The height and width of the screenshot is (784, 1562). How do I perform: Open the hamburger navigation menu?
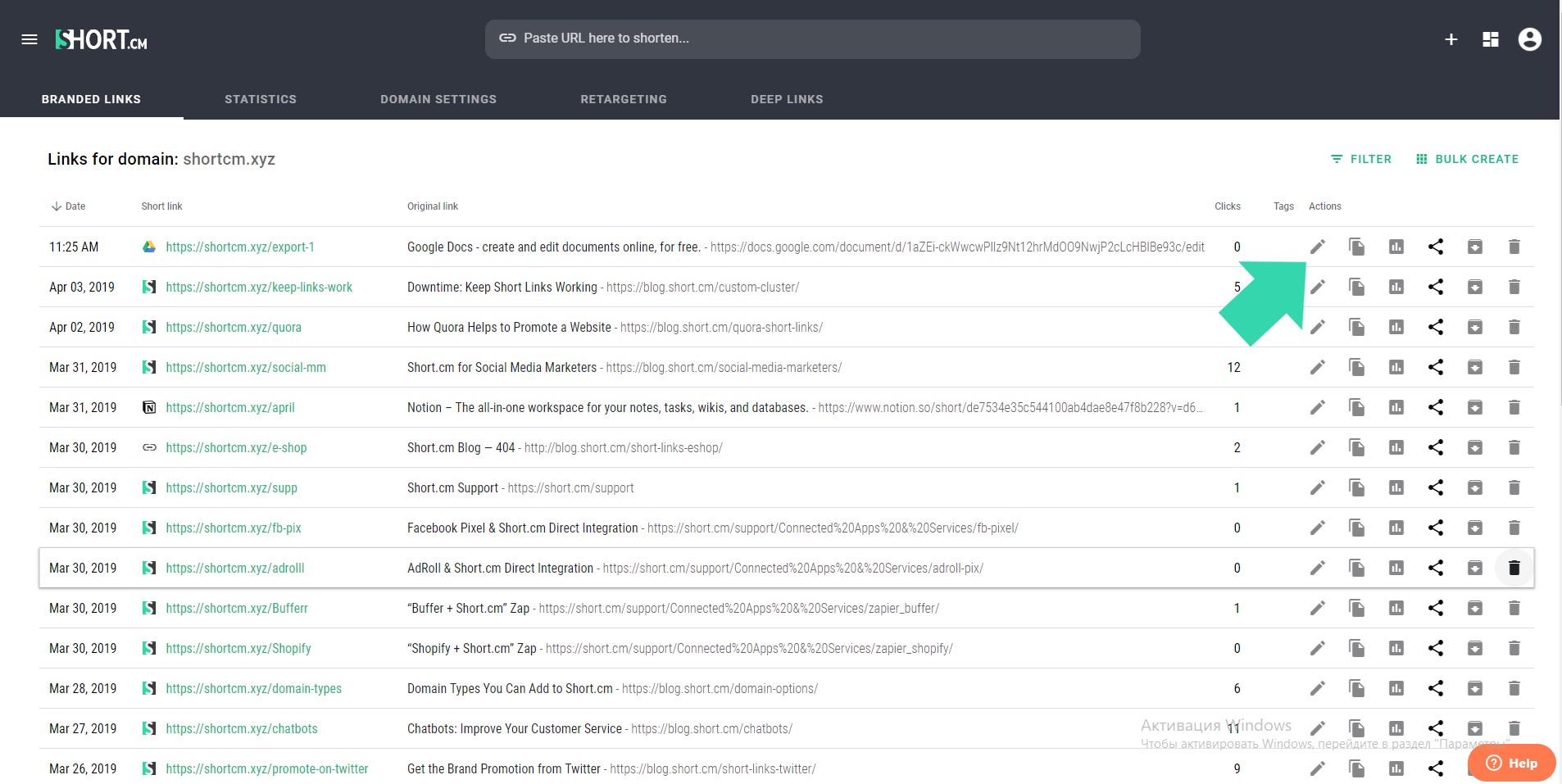30,39
